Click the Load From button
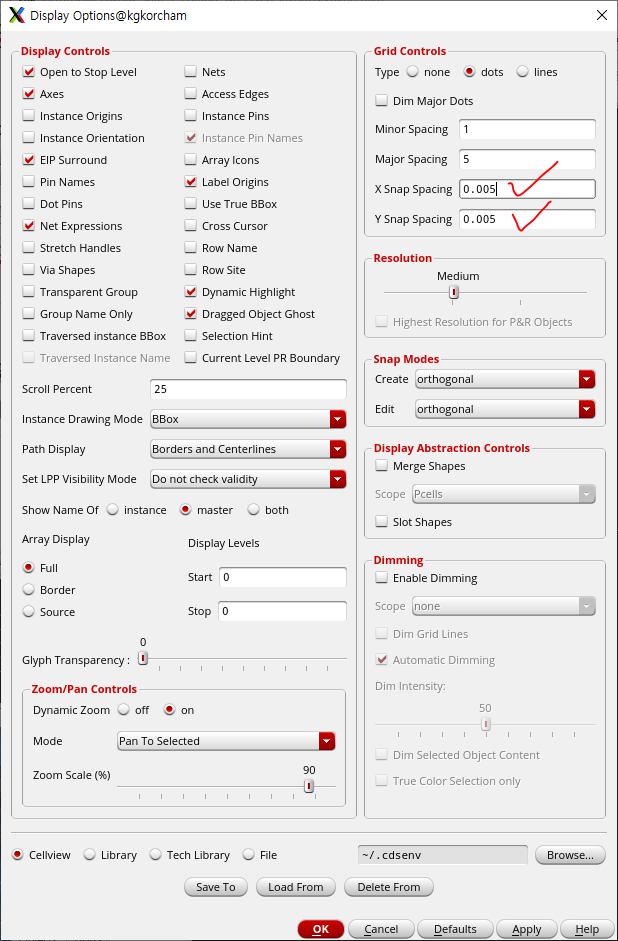 click(296, 887)
